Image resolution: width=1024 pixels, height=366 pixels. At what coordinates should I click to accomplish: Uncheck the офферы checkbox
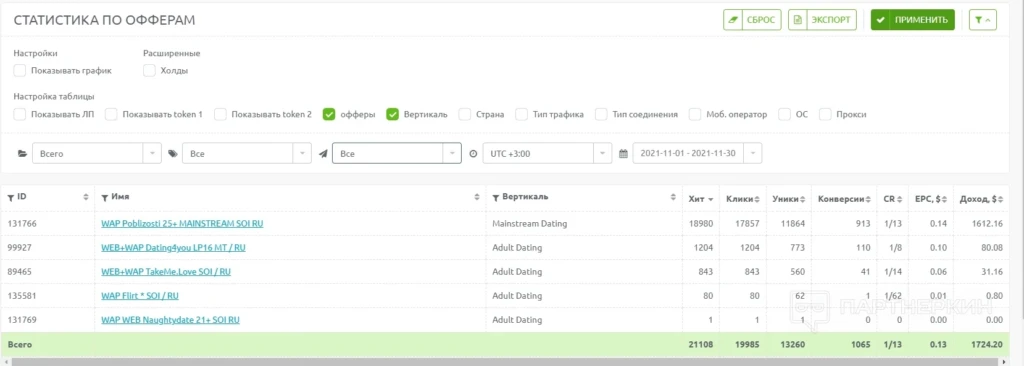(x=329, y=114)
